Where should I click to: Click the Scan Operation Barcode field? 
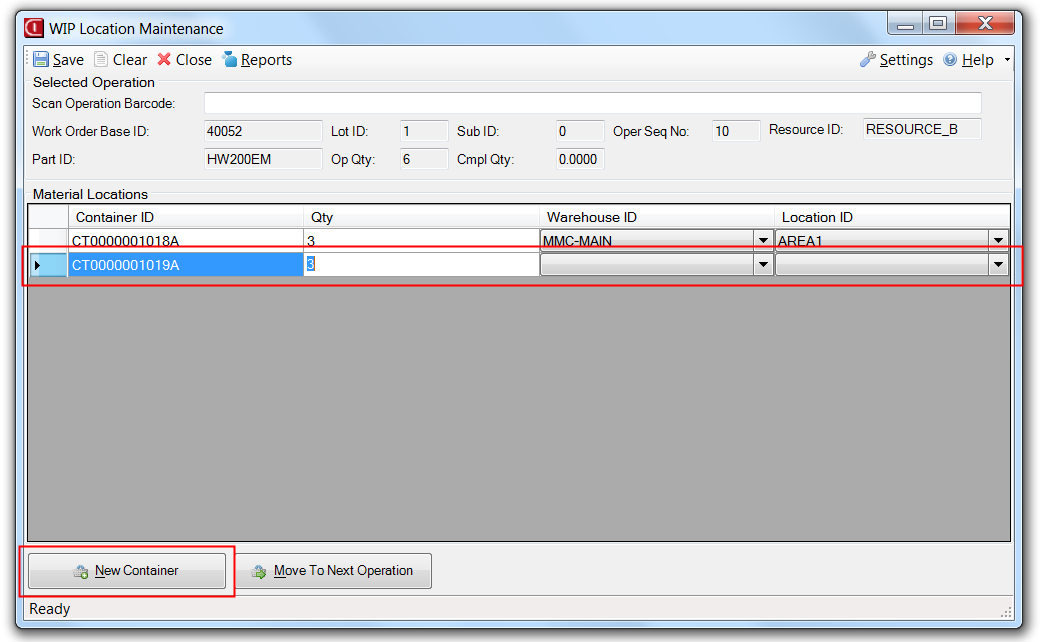pos(592,104)
